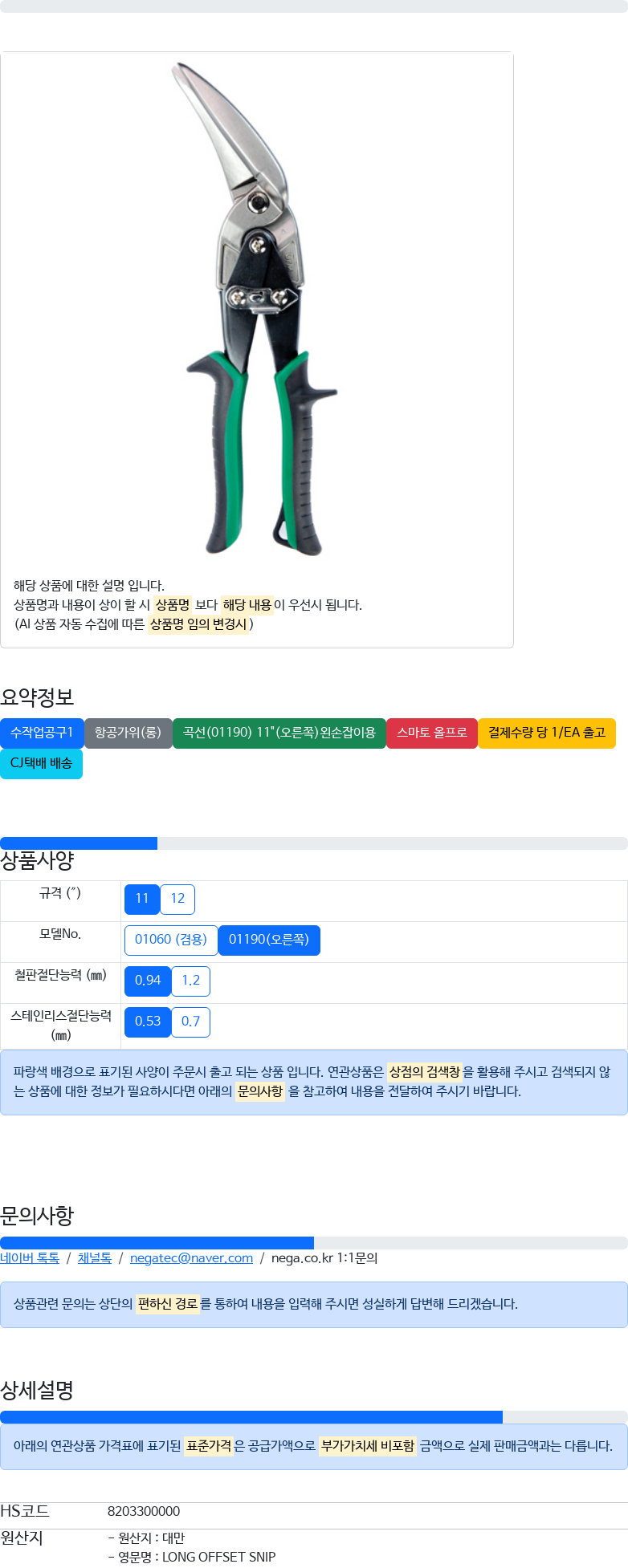
Task: Select stainless cutting capacity 0.7
Action: pyautogui.click(x=191, y=1022)
